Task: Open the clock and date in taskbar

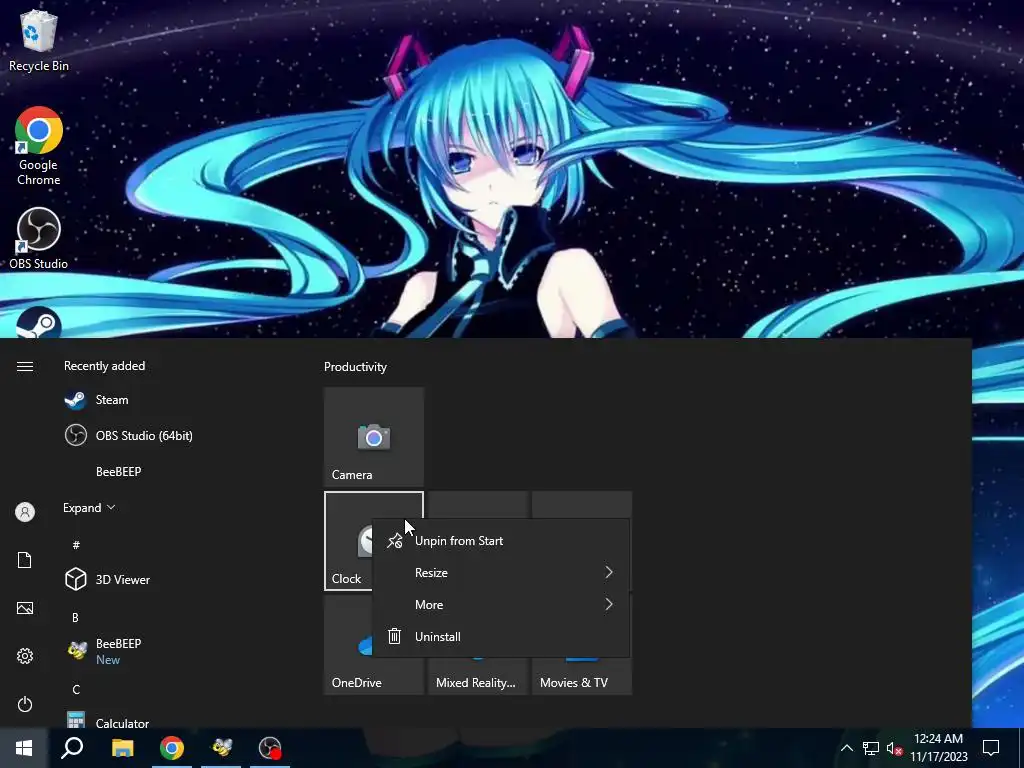Action: (938, 748)
